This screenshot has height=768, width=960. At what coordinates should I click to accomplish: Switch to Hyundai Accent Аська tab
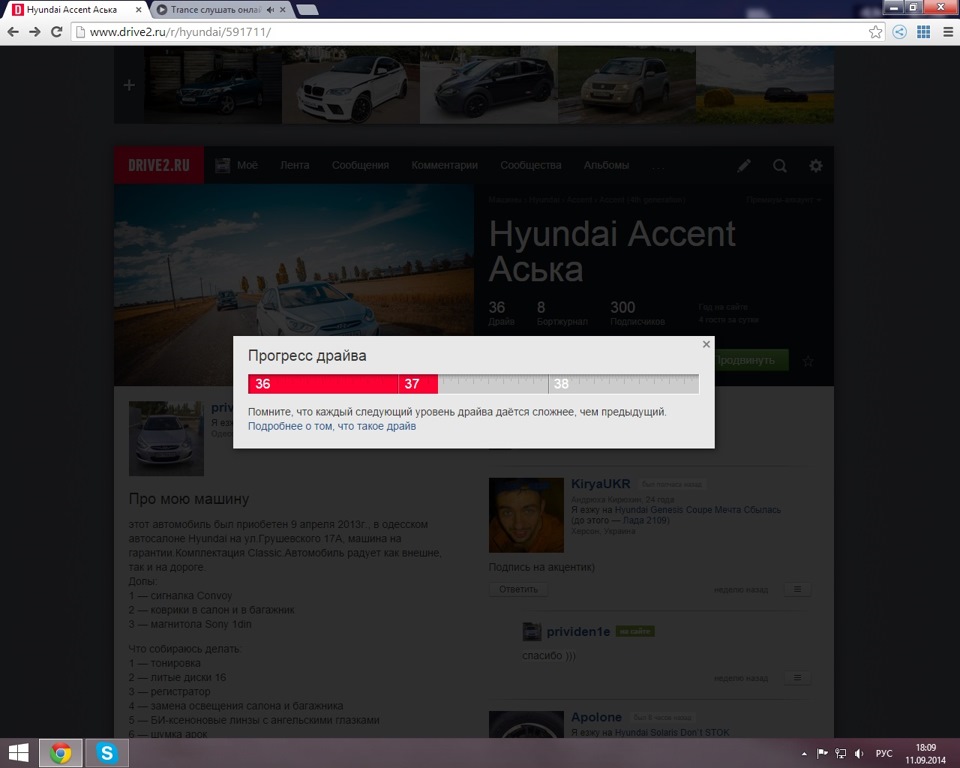[72, 10]
